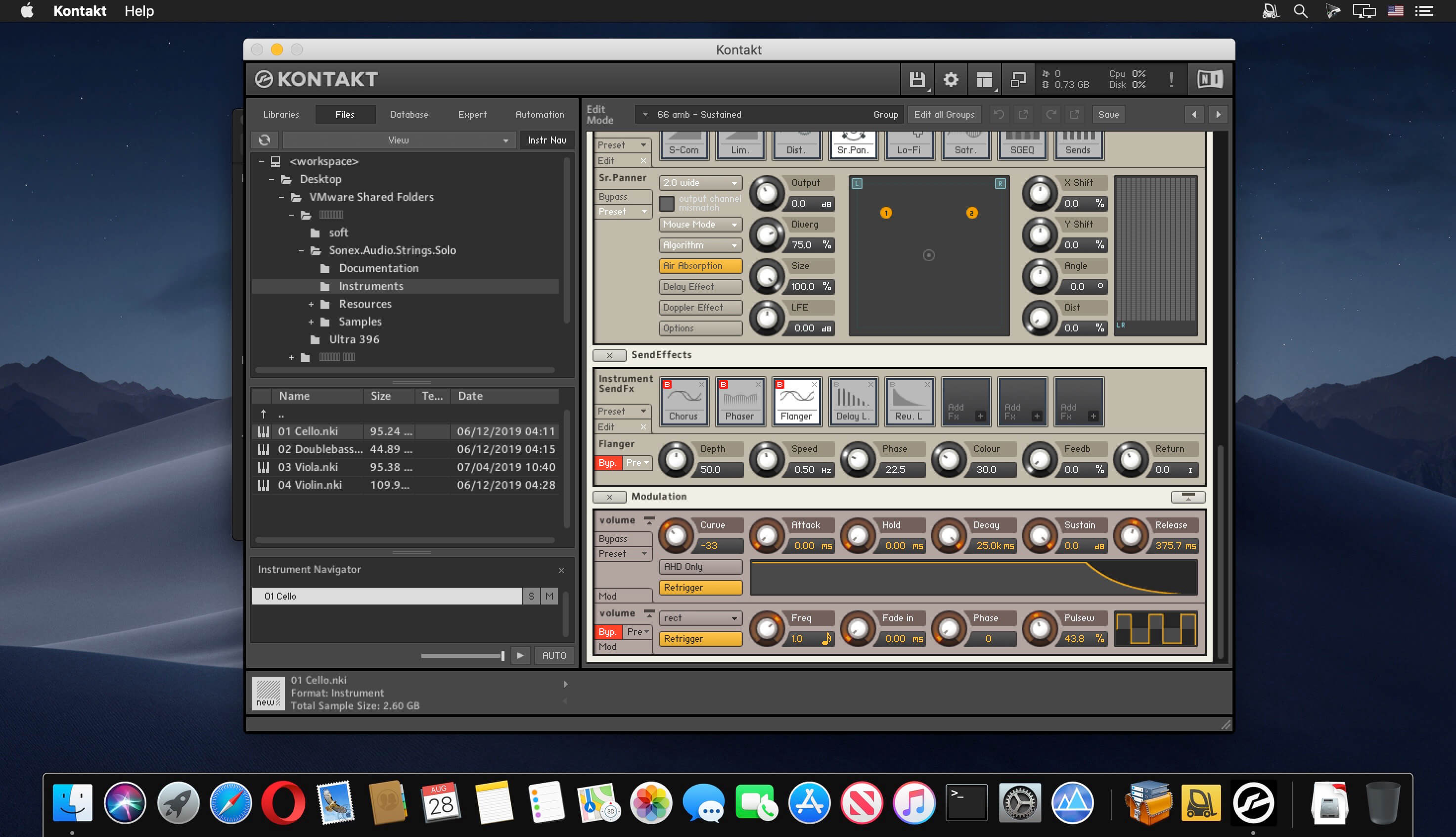Go to the next instrument arrow
The image size is (1456, 837).
pos(1218,114)
